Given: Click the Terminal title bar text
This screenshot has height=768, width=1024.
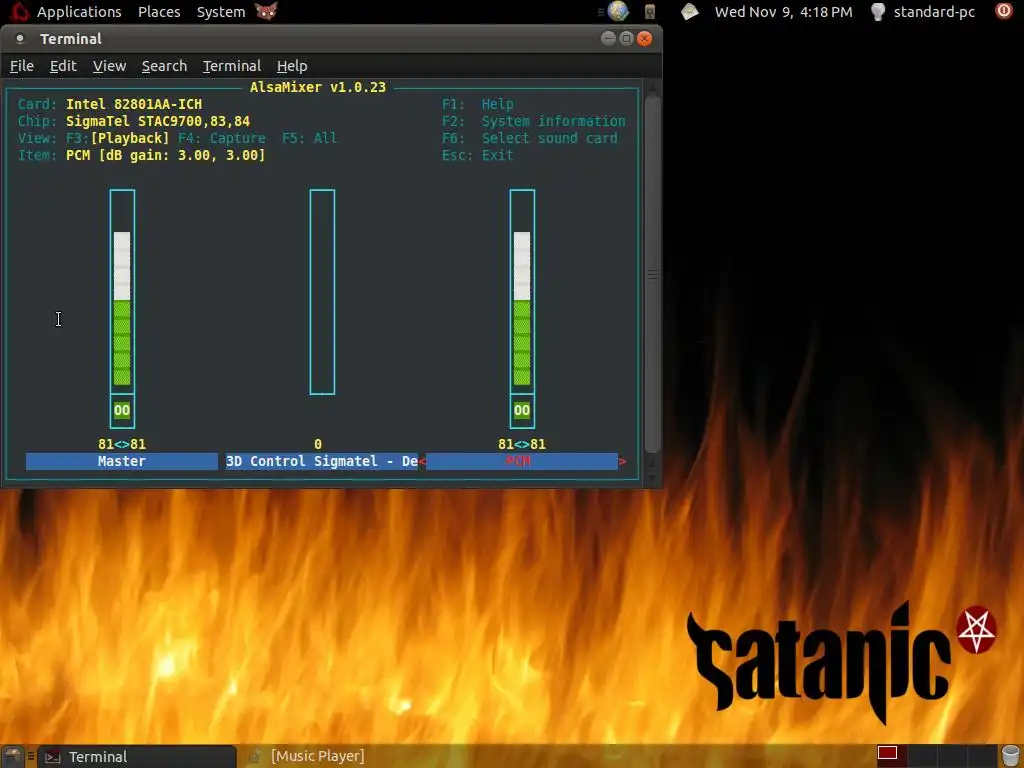Looking at the screenshot, I should [71, 39].
